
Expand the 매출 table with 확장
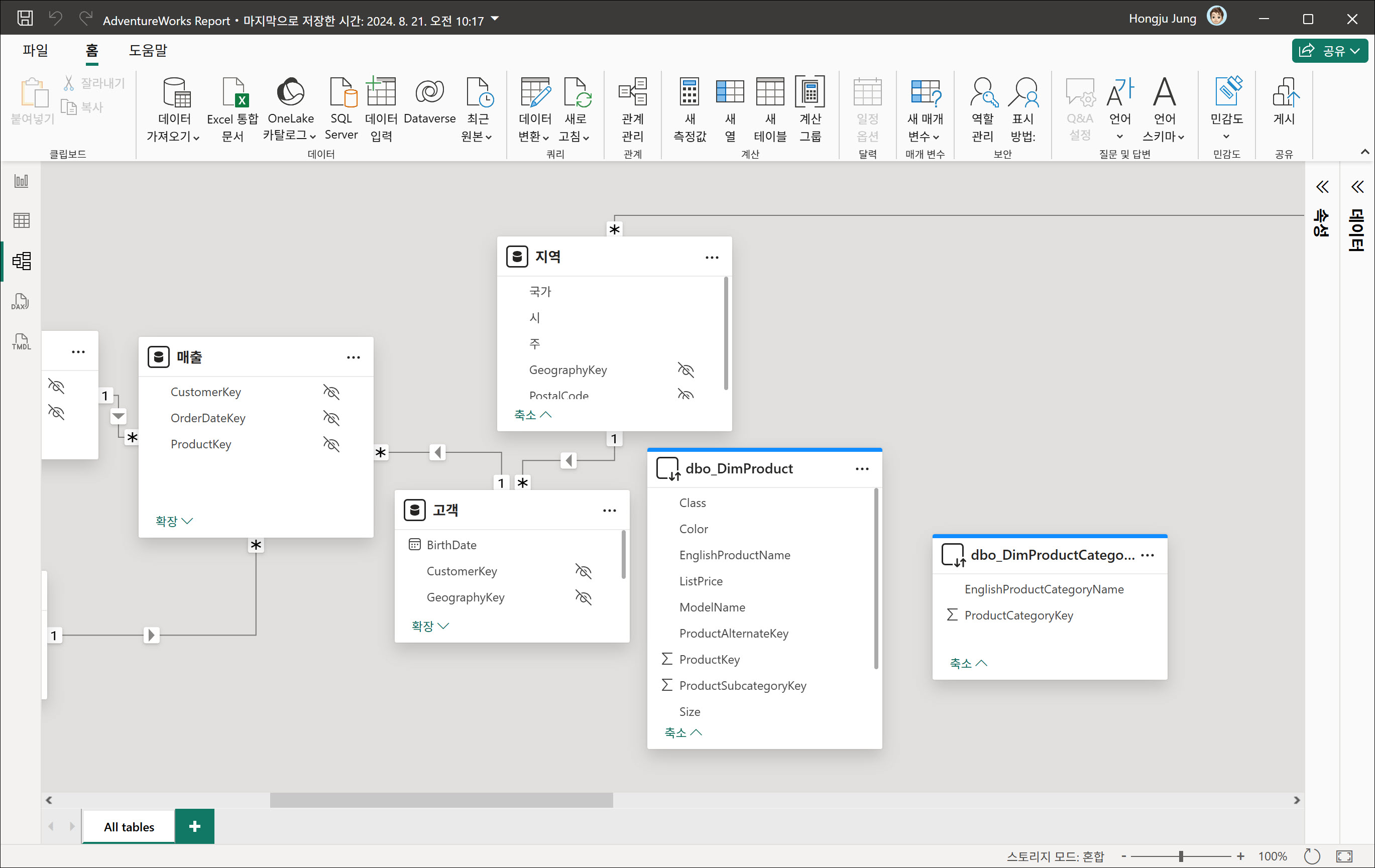(174, 521)
